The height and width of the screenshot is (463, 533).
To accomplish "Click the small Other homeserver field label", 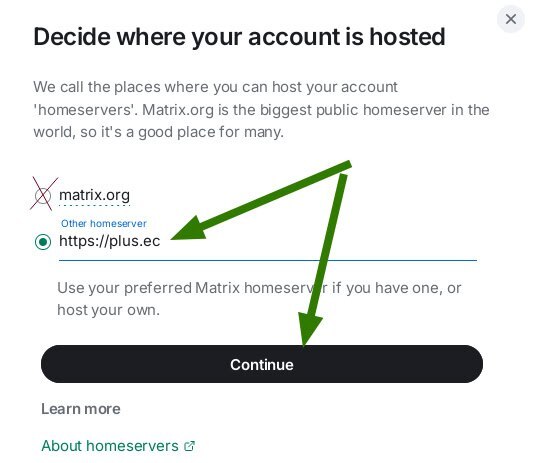I will [104, 223].
